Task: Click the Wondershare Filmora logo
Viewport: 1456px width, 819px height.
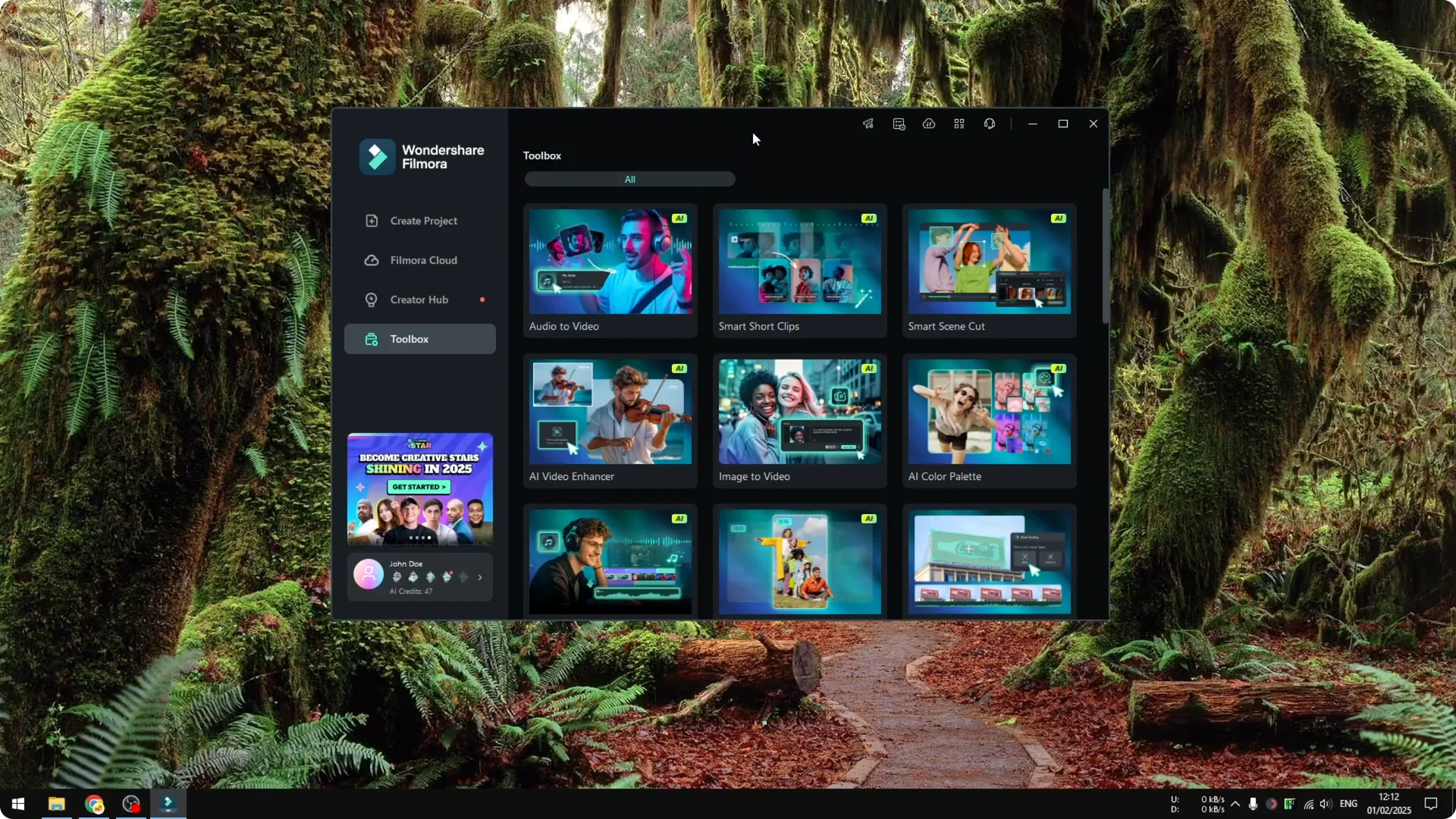Action: point(377,157)
